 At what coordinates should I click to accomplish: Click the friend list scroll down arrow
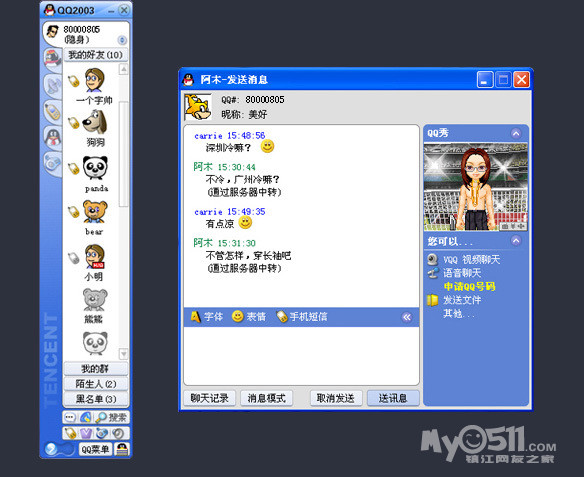(x=124, y=353)
